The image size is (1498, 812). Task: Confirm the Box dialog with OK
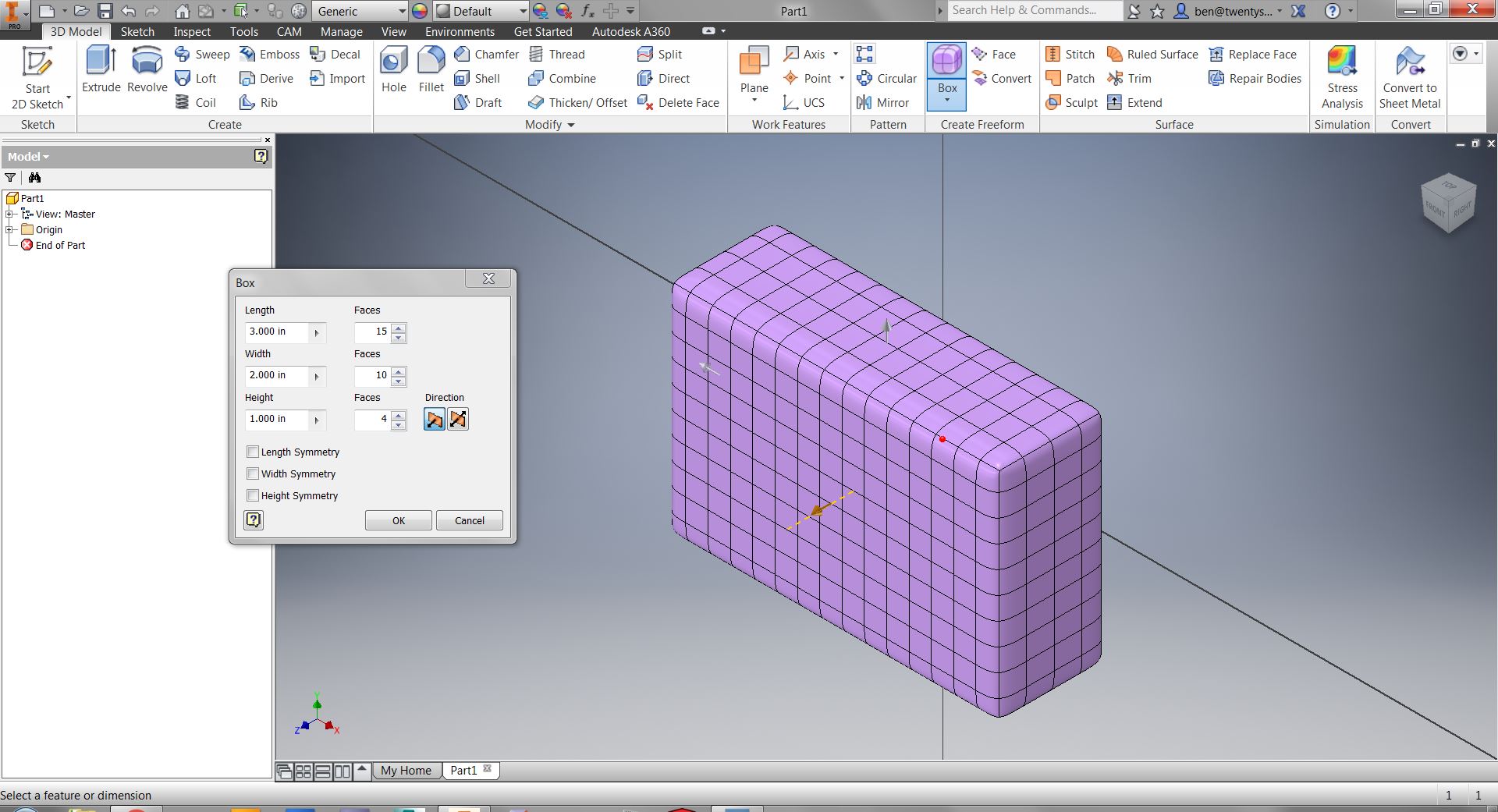(399, 520)
